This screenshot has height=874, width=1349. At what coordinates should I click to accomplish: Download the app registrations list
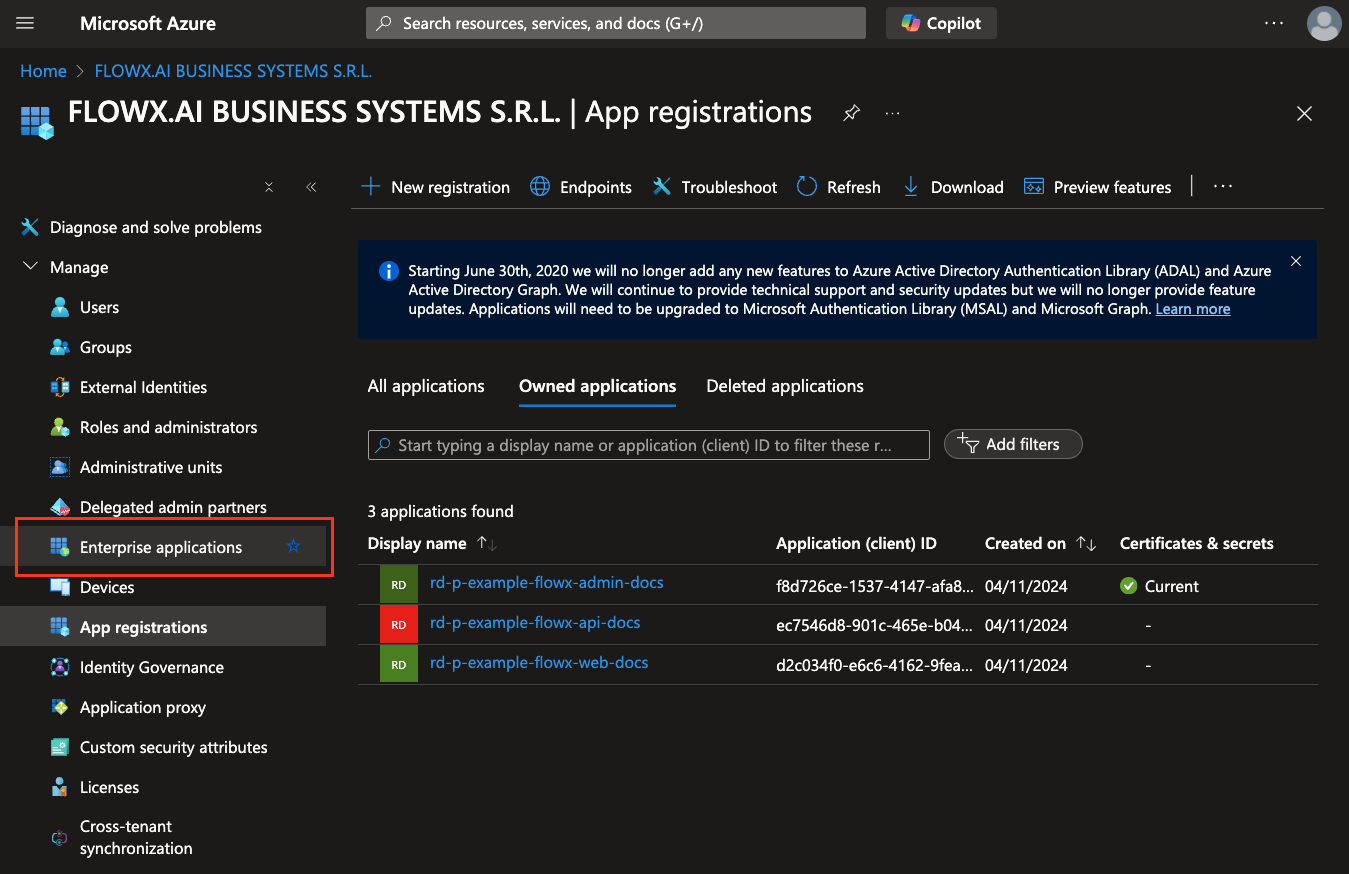(953, 187)
